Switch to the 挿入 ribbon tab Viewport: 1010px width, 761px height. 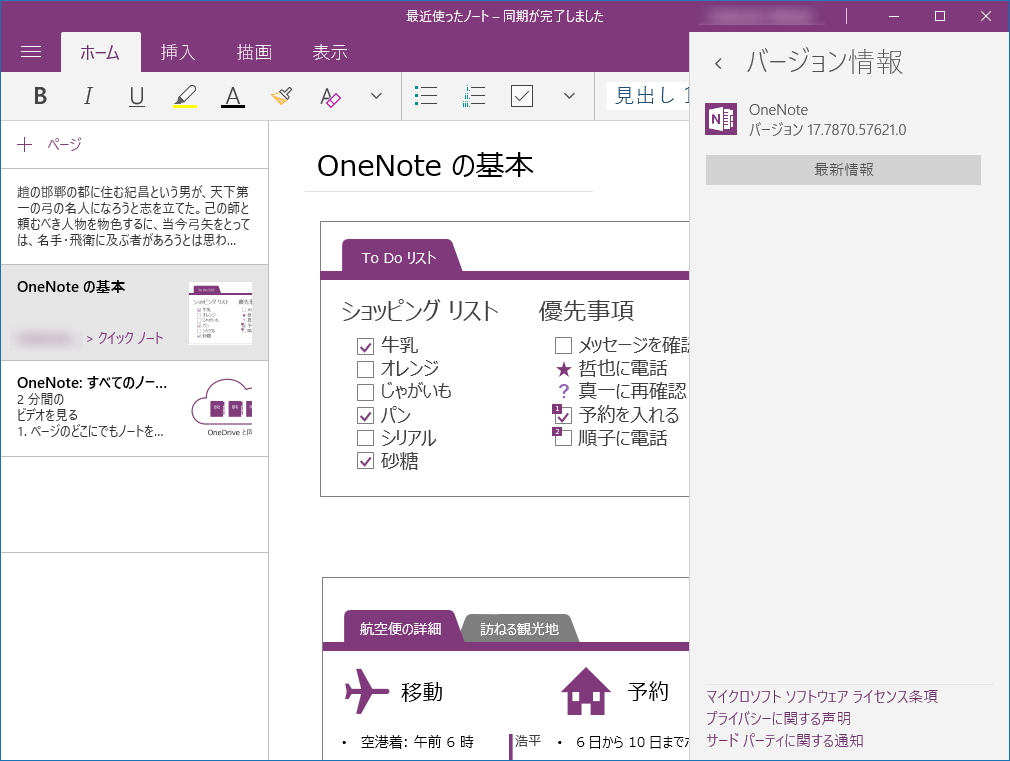pyautogui.click(x=177, y=52)
